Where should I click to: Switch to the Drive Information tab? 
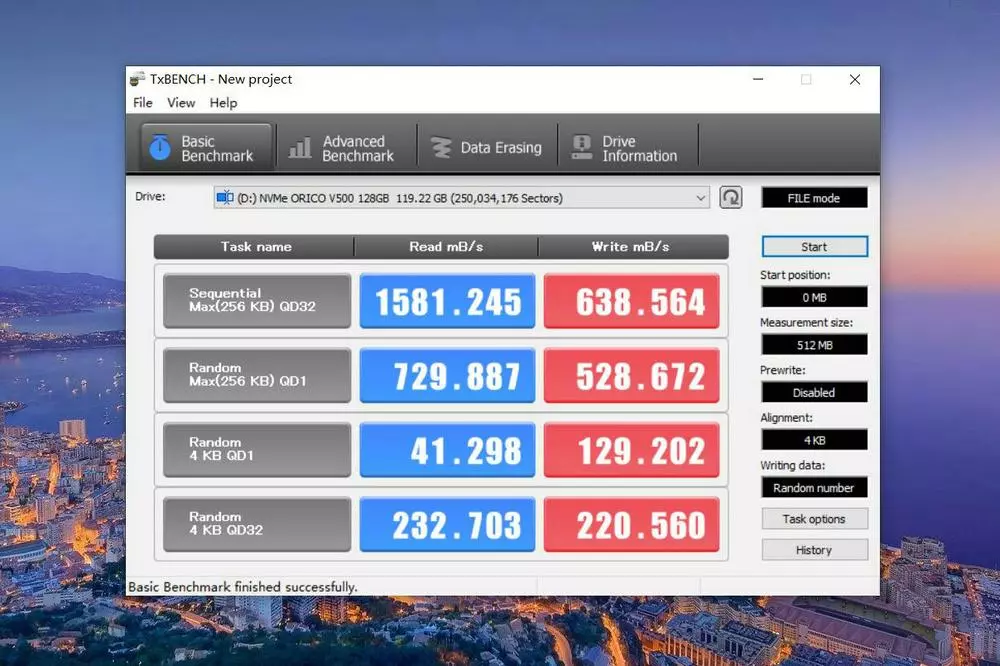[x=628, y=147]
